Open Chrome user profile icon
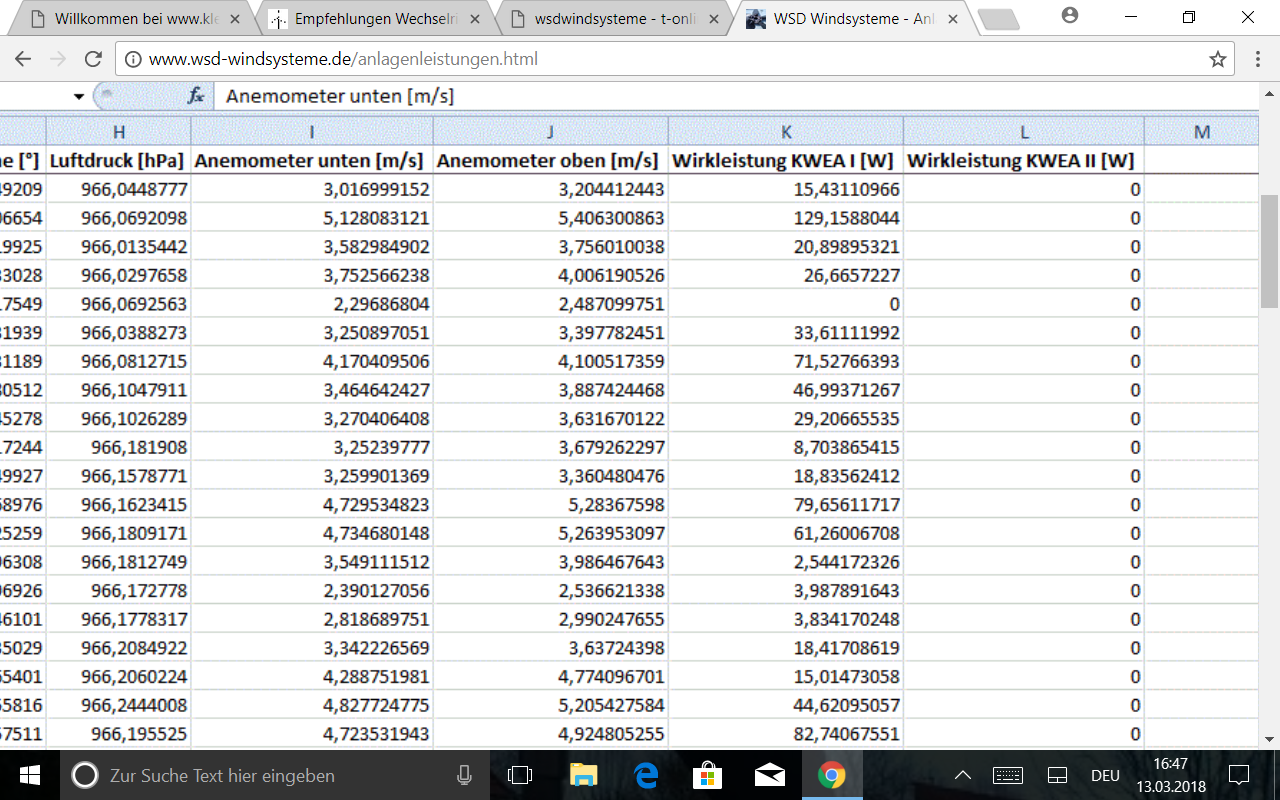This screenshot has width=1280, height=800. (x=1070, y=16)
